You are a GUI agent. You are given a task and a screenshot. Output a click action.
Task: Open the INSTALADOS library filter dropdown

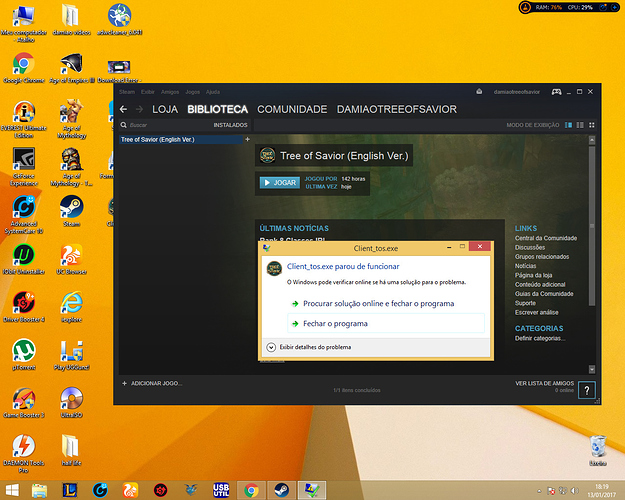pos(230,125)
